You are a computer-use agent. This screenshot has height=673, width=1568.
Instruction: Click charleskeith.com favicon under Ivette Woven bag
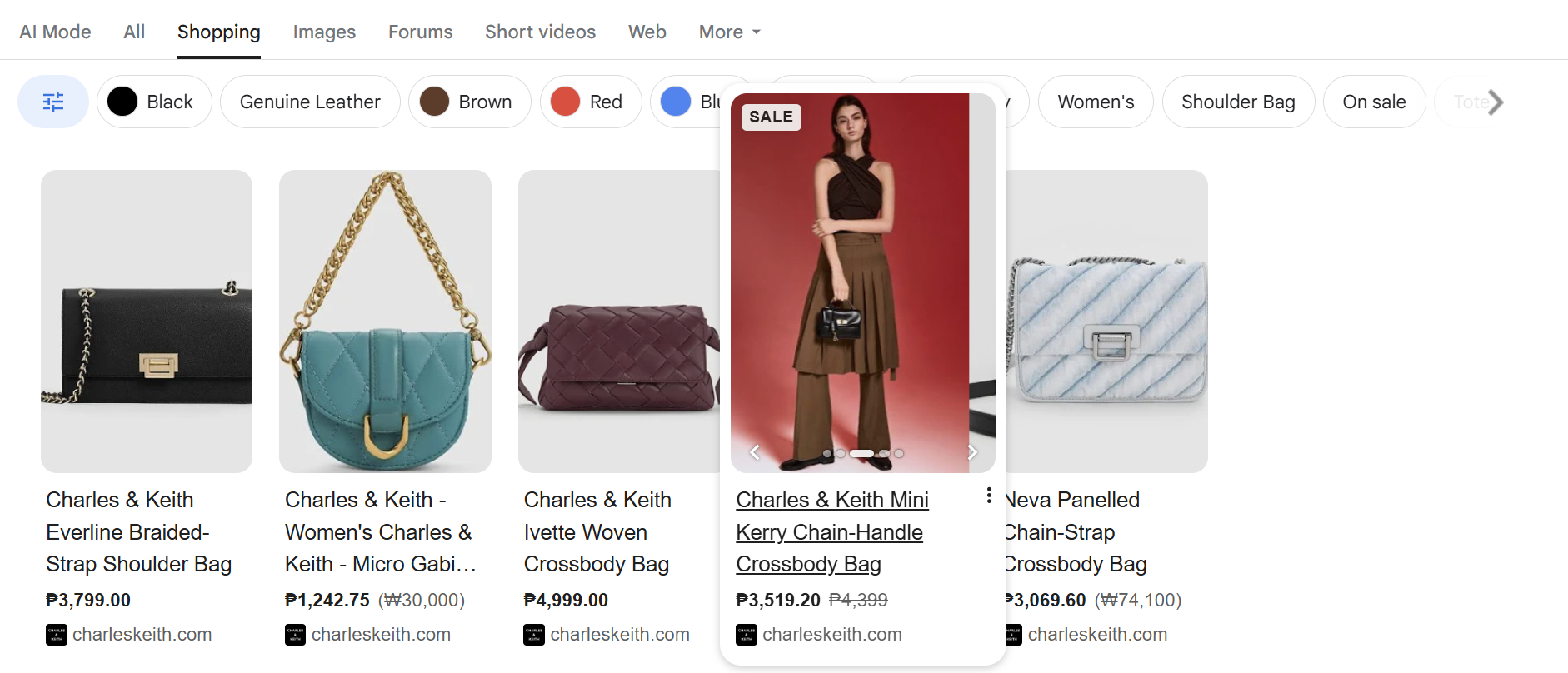point(533,635)
